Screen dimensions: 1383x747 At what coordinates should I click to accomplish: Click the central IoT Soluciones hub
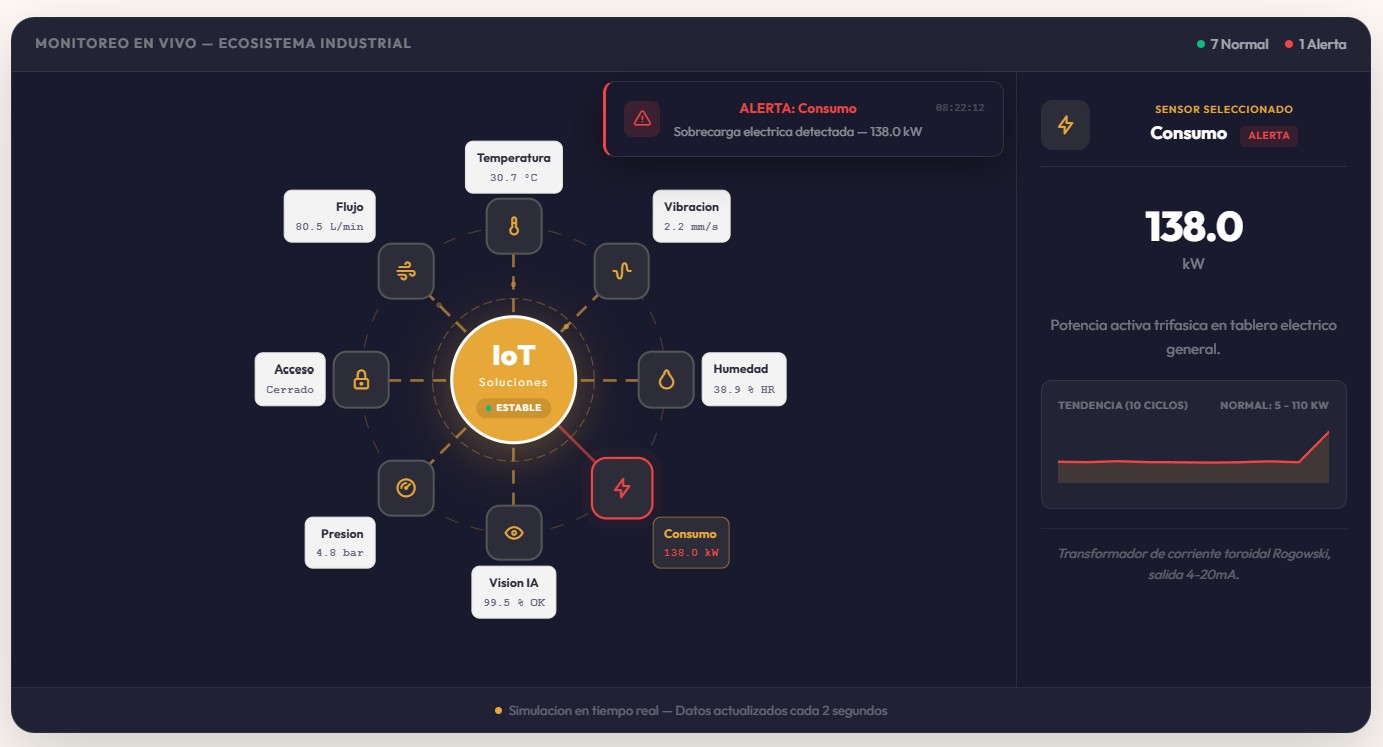tap(514, 379)
